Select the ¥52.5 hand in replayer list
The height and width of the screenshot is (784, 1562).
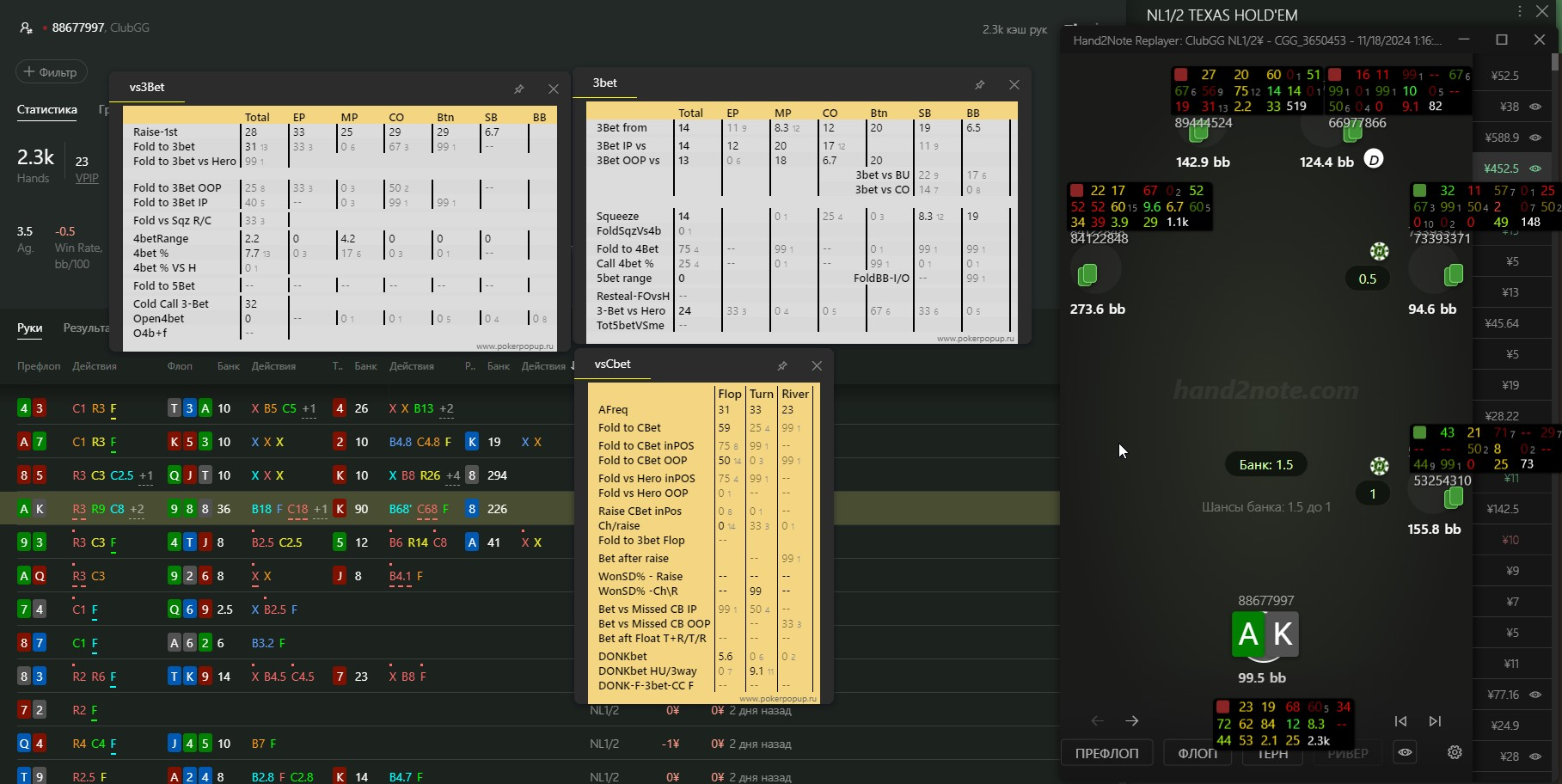click(1513, 76)
